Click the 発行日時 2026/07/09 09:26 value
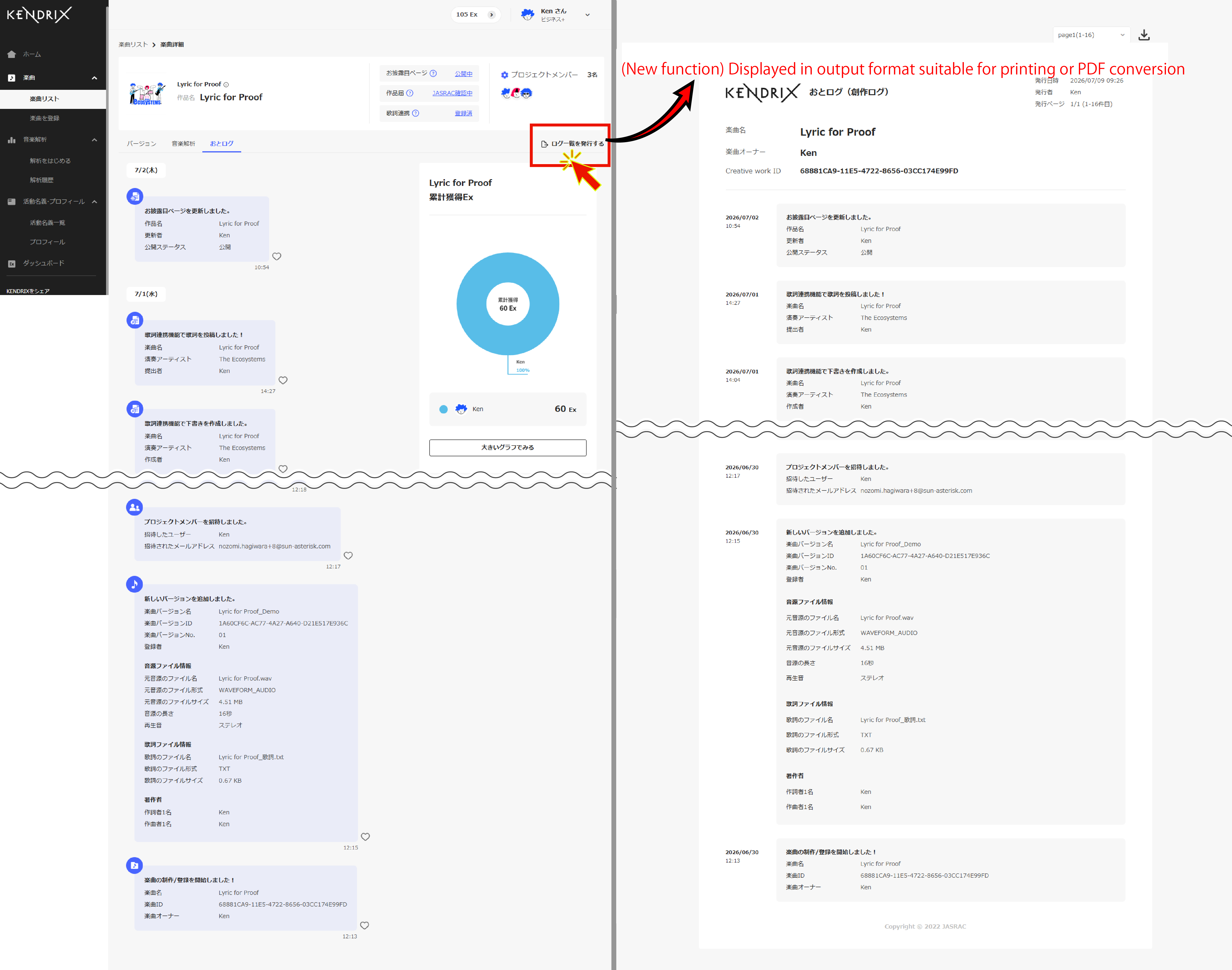The image size is (1232, 970). (x=1097, y=81)
